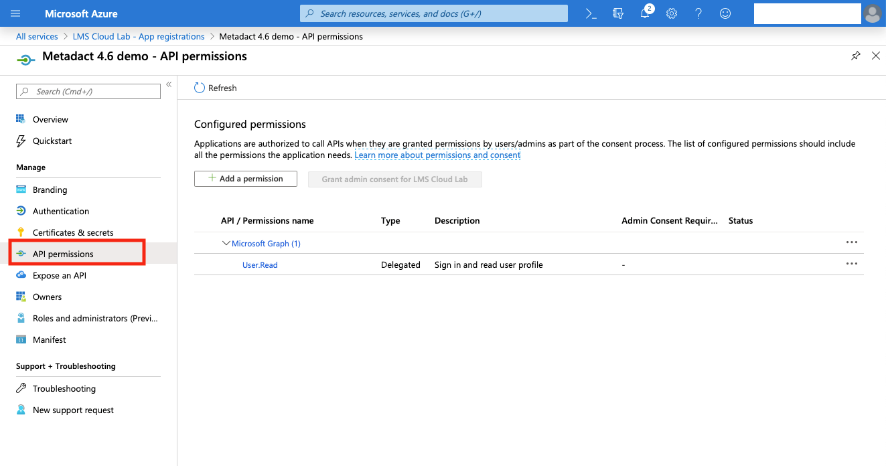
Task: Click the Troubleshooting wrench icon
Action: pyautogui.click(x=21, y=388)
